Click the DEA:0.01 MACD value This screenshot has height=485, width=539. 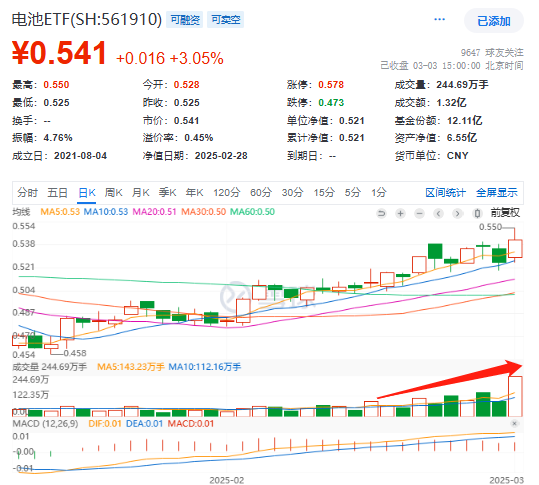coord(144,423)
